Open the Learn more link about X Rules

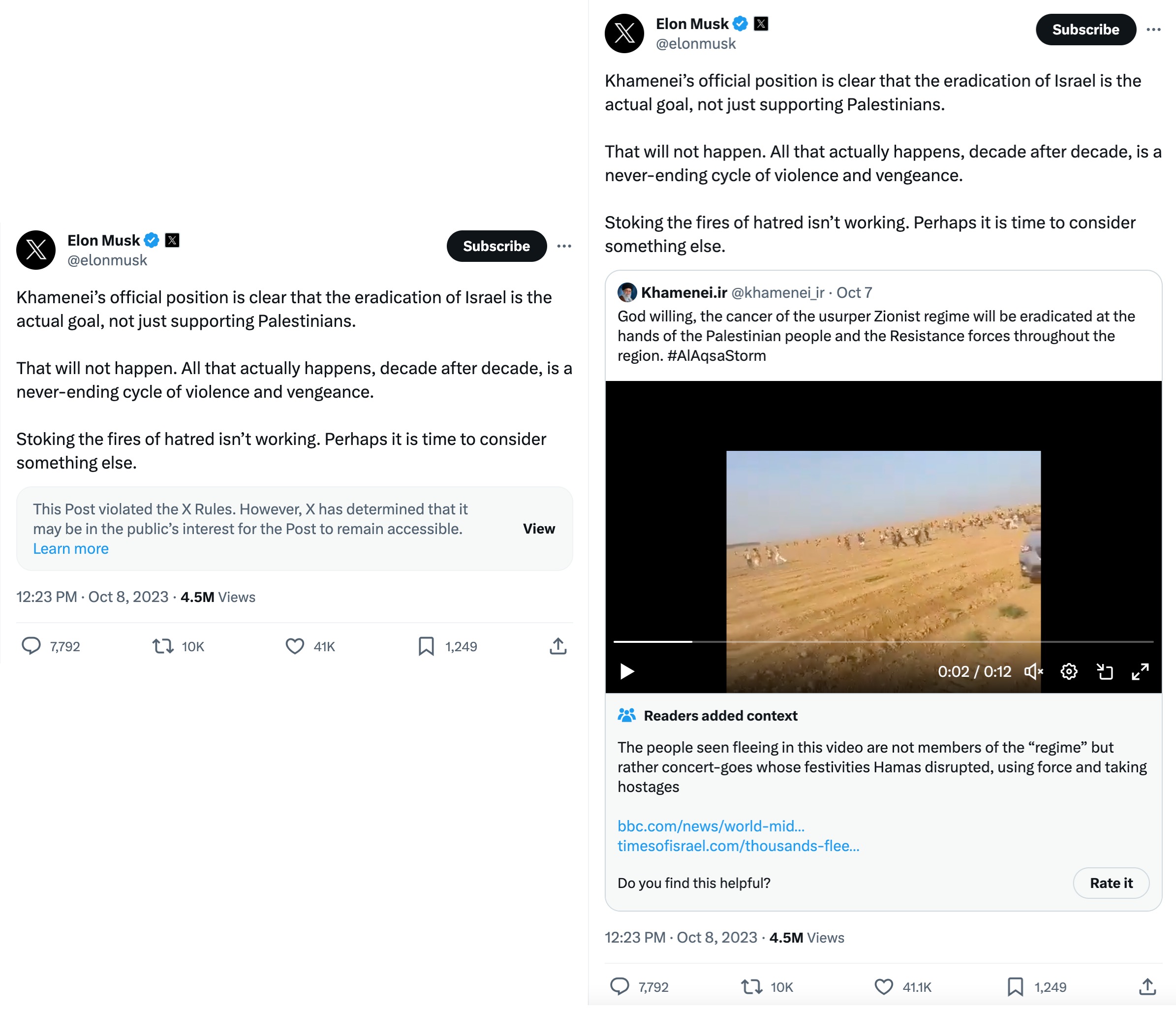click(70, 548)
